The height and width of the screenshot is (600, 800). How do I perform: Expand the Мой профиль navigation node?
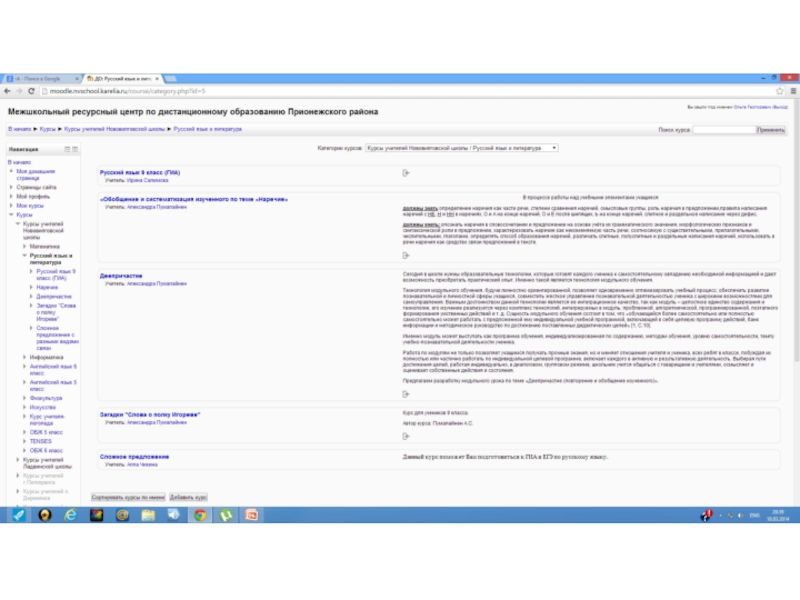pyautogui.click(x=11, y=196)
